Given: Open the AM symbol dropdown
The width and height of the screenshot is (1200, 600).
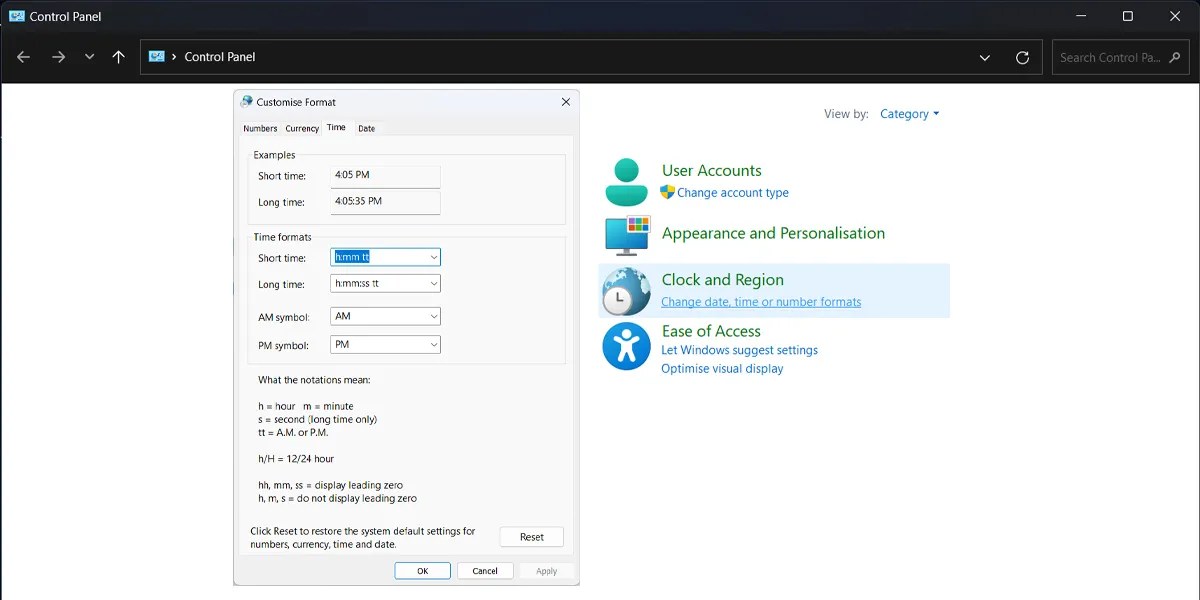Looking at the screenshot, I should [433, 316].
